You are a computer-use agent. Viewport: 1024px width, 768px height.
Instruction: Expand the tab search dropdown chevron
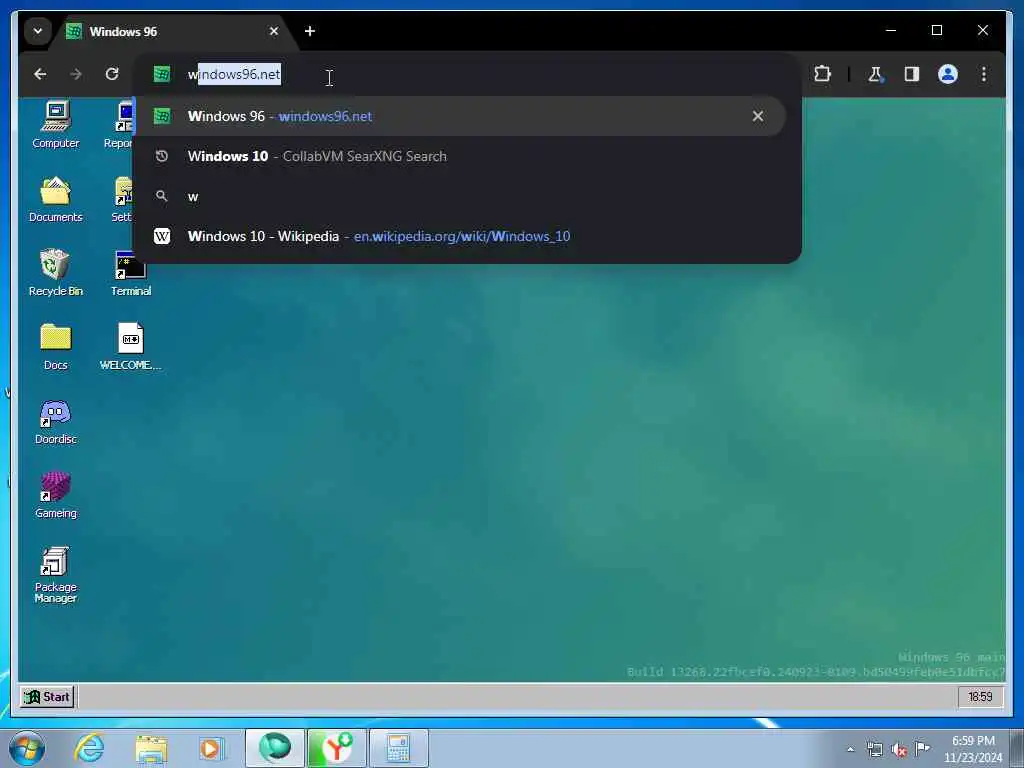coord(38,31)
